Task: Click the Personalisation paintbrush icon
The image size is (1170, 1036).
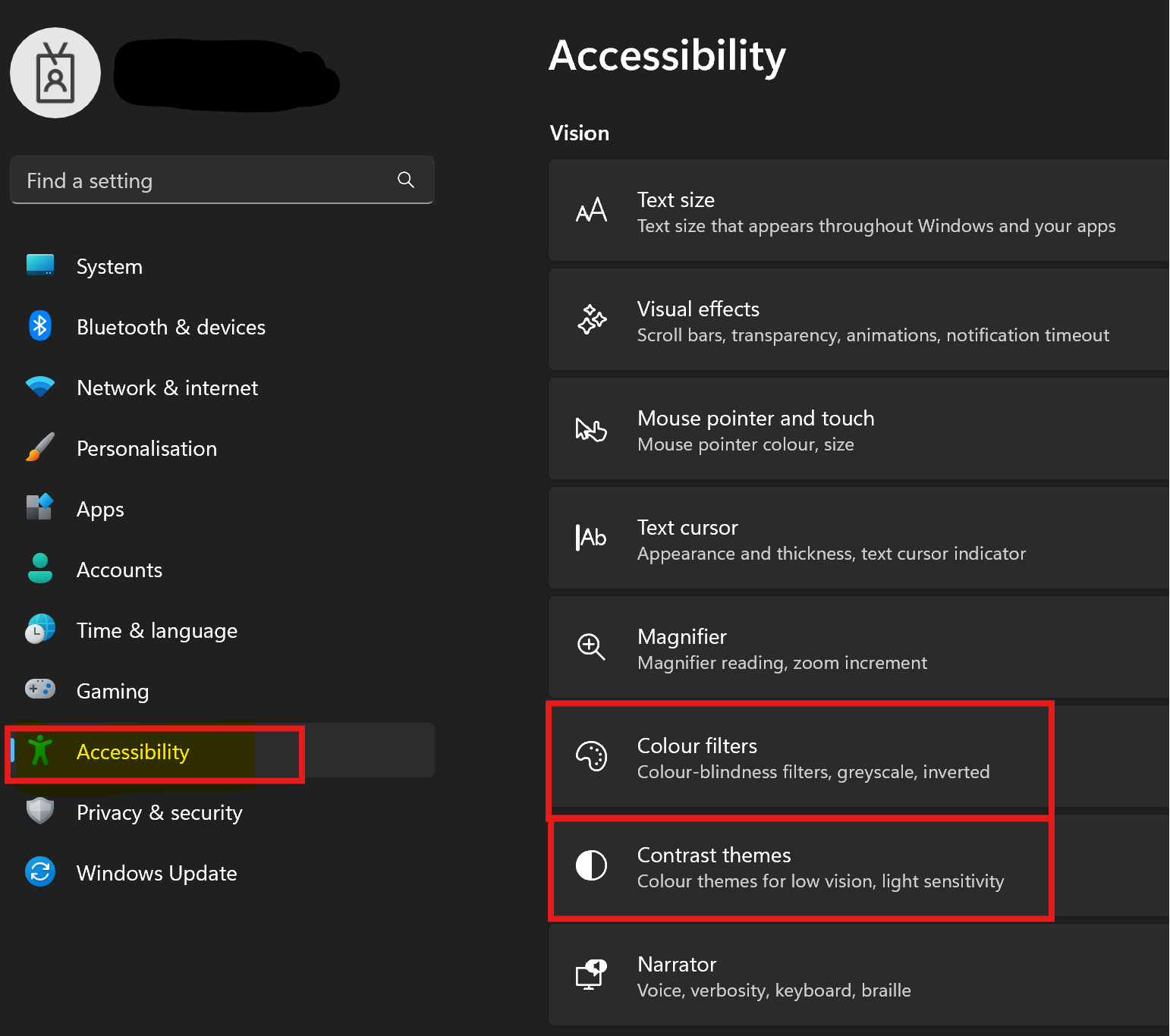Action: (40, 447)
